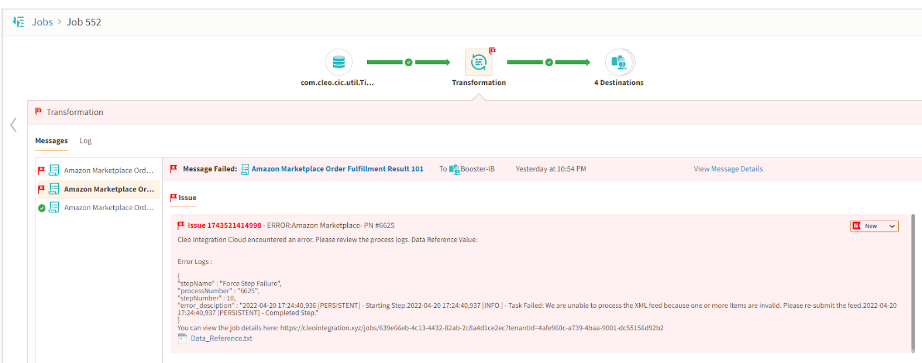
Task: Switch to the Messages tab
Action: 51,141
